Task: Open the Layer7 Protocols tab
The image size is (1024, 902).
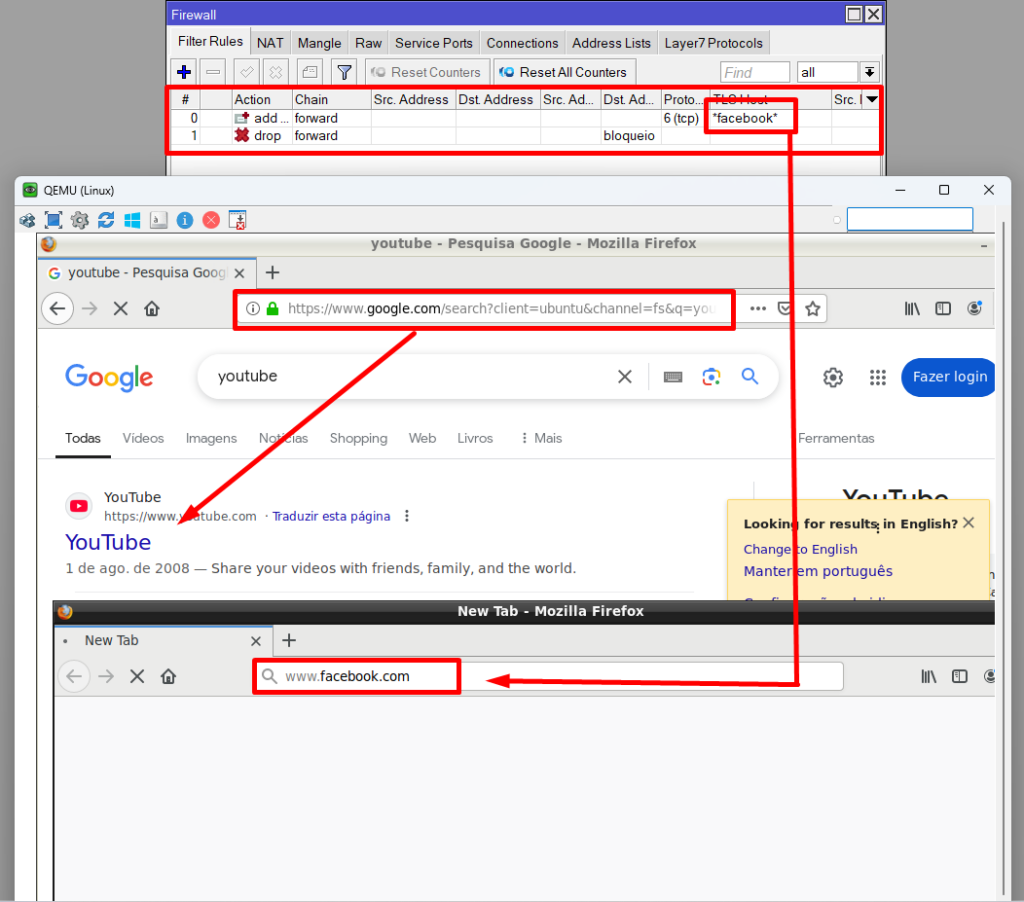Action: click(x=713, y=43)
